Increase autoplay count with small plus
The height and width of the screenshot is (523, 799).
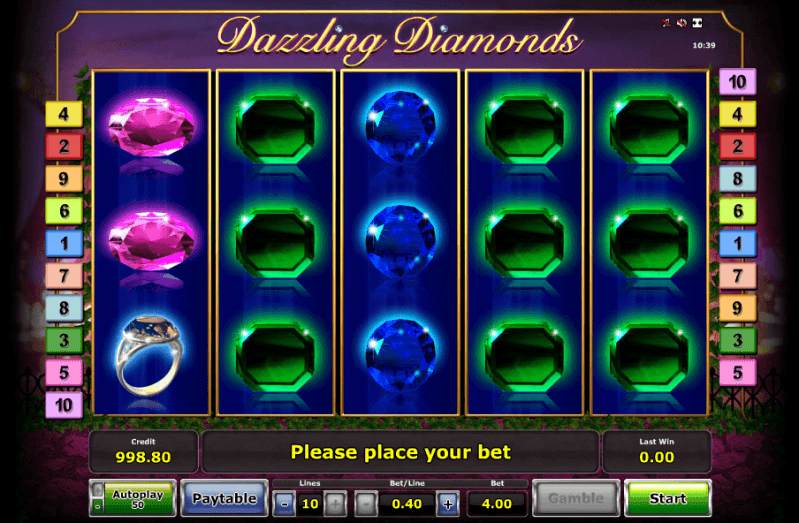(x=97, y=489)
